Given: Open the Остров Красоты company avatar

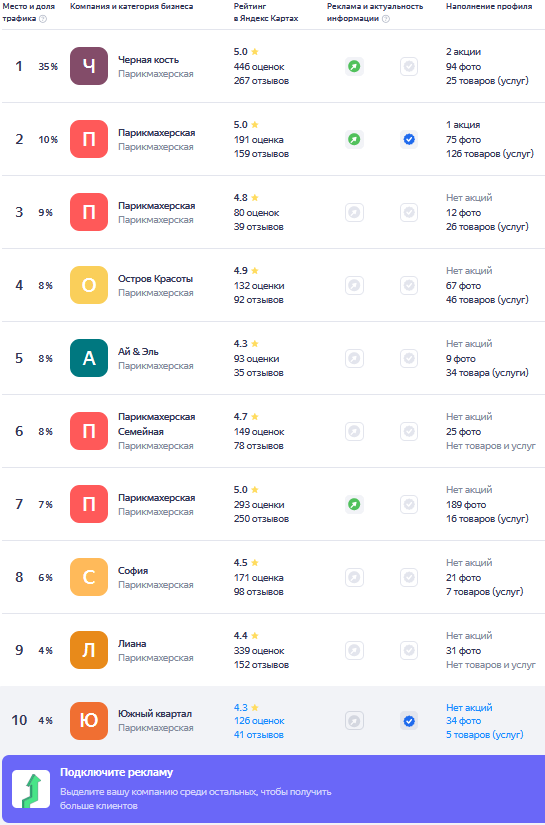Looking at the screenshot, I should coord(89,285).
